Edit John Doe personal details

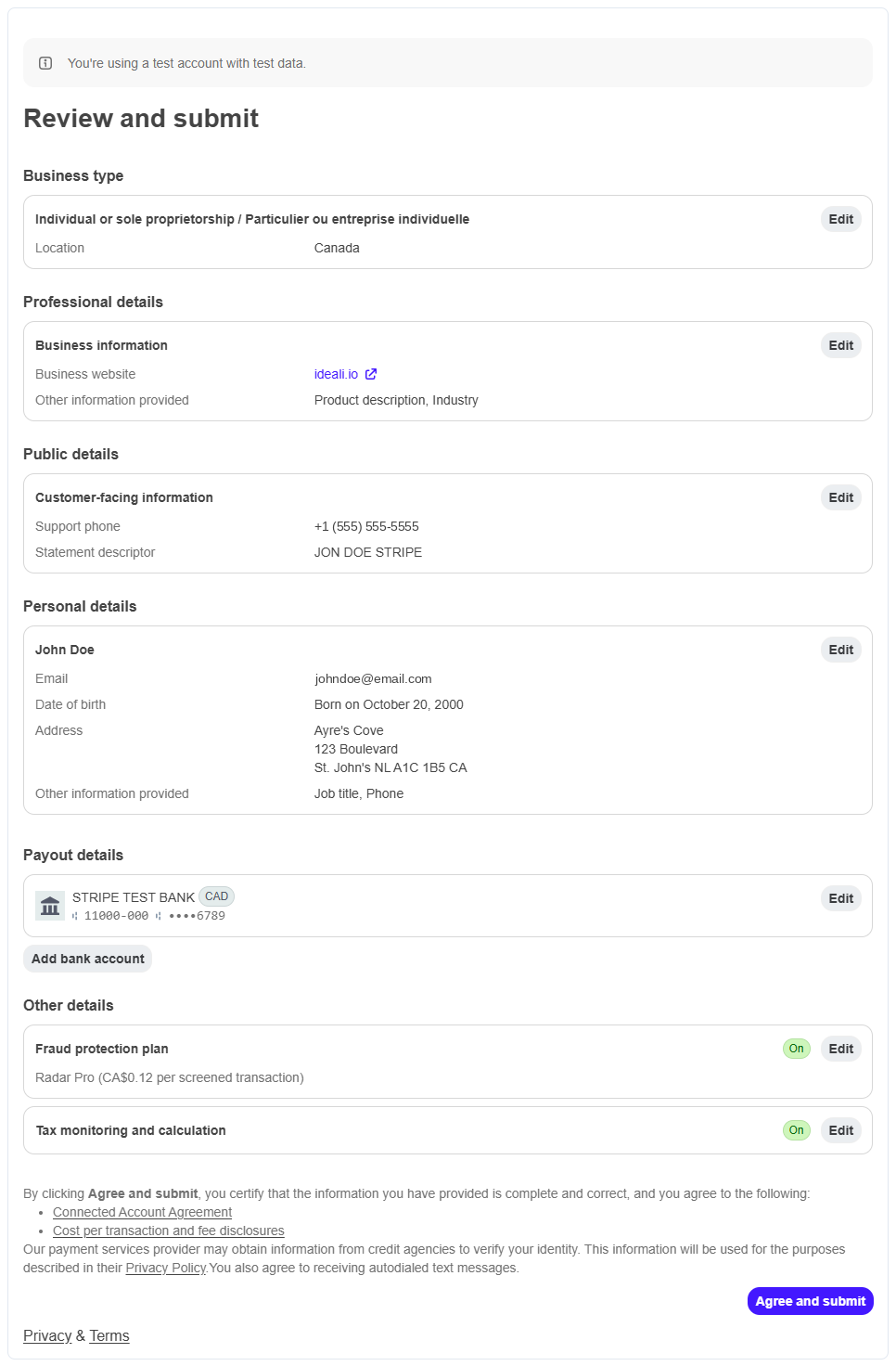(x=841, y=650)
